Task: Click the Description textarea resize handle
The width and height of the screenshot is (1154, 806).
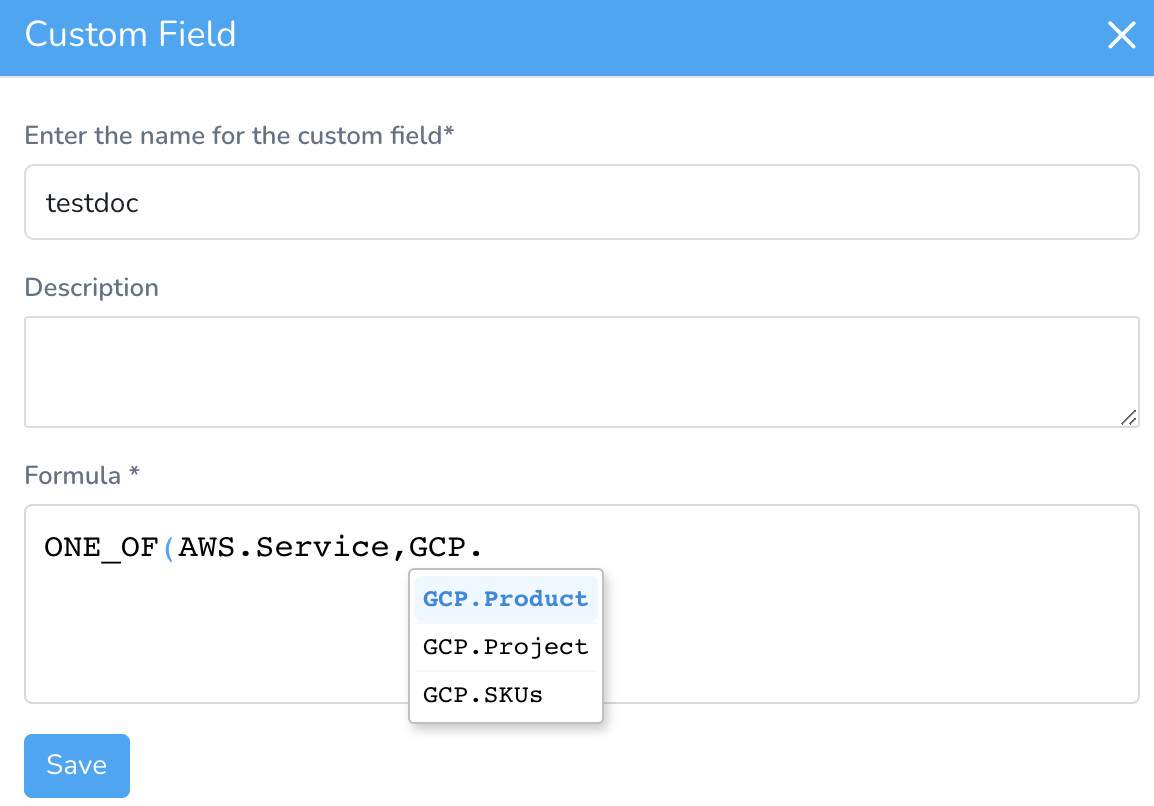Action: 1128,417
